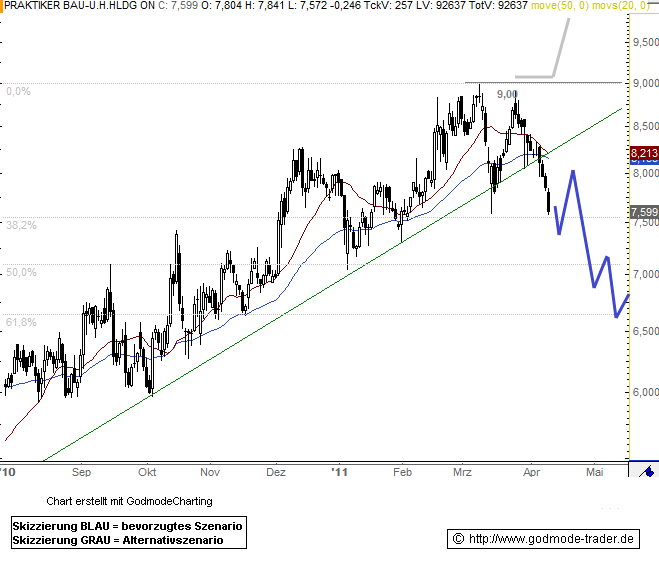Click the C: 7,599 close value
This screenshot has width=659, height=561.
click(x=178, y=5)
